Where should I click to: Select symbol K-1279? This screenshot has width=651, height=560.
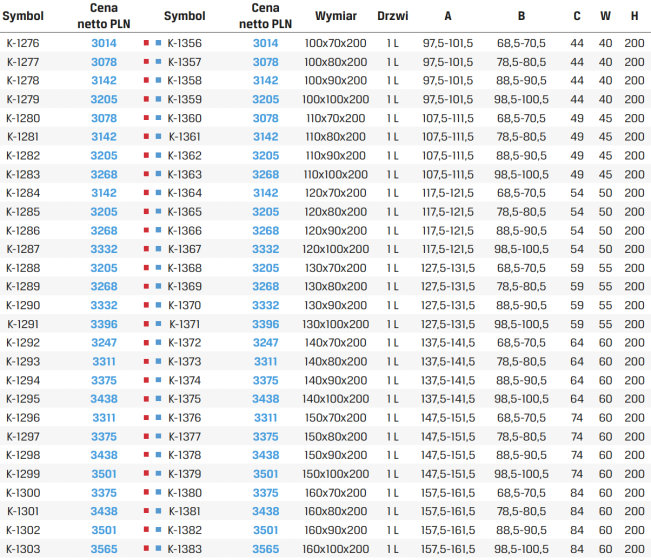coord(23,100)
